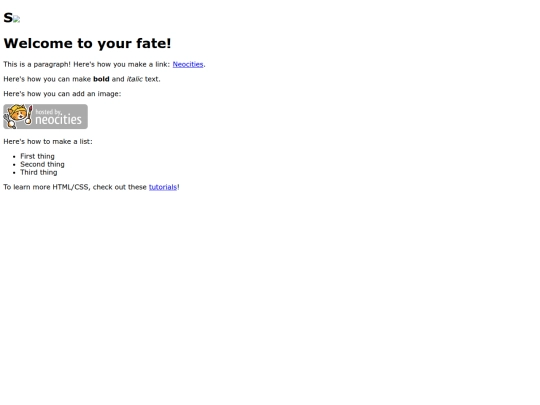This screenshot has height=405, width=540.
Task: Click the text 'To learn more HTML/CSS'
Action: [46, 187]
